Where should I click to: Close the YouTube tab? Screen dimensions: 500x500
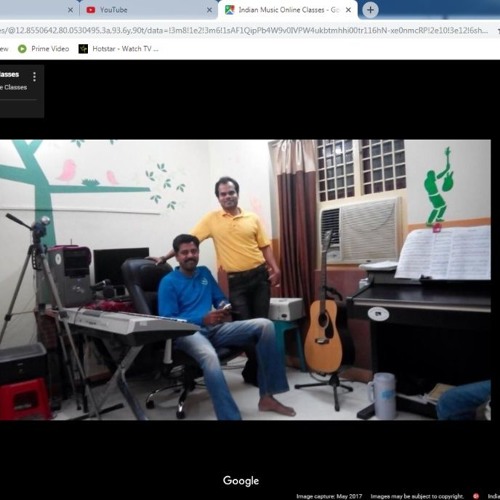tap(209, 10)
